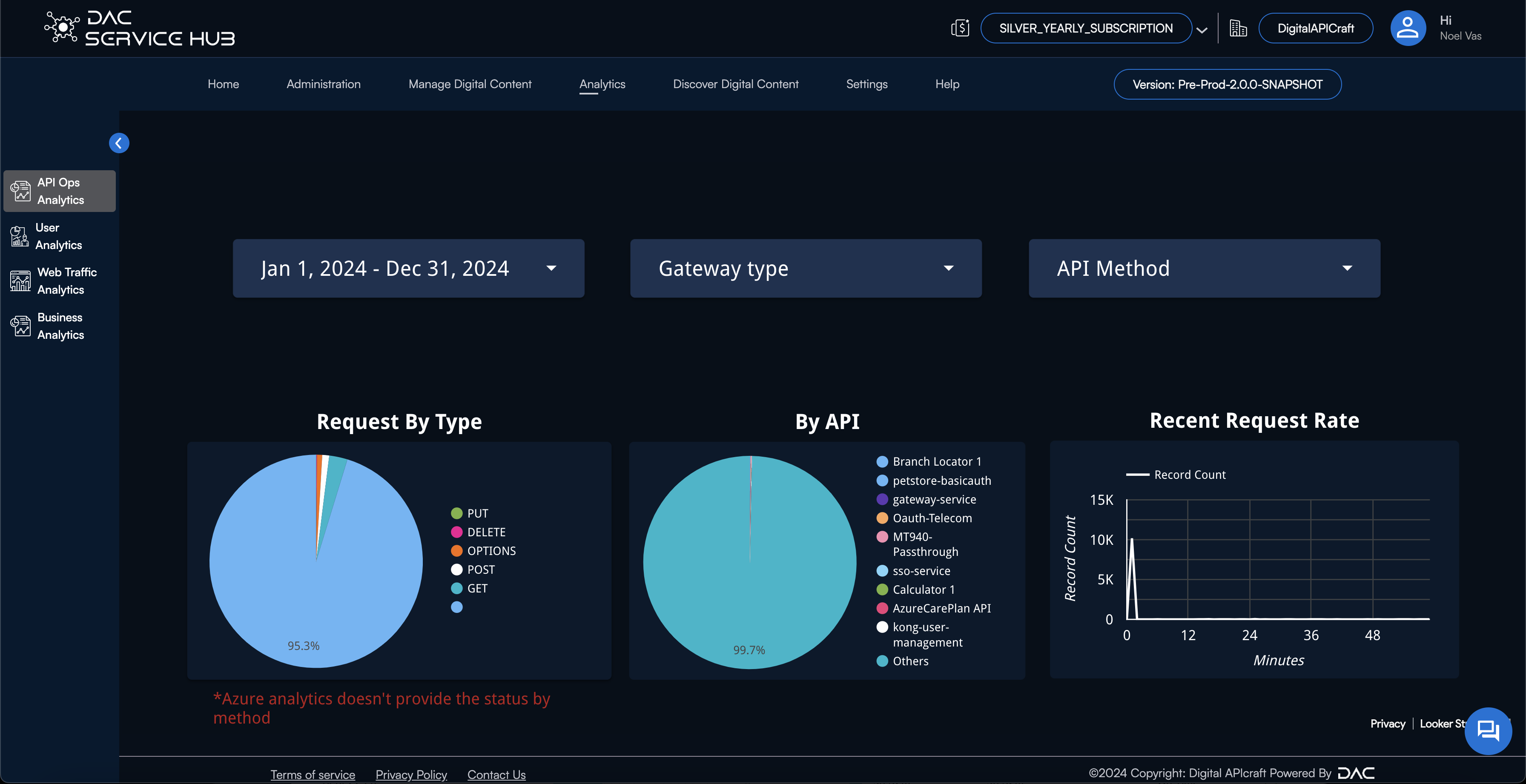Select Business Analytics sidebar item
Viewport: 1526px width, 784px height.
[59, 326]
